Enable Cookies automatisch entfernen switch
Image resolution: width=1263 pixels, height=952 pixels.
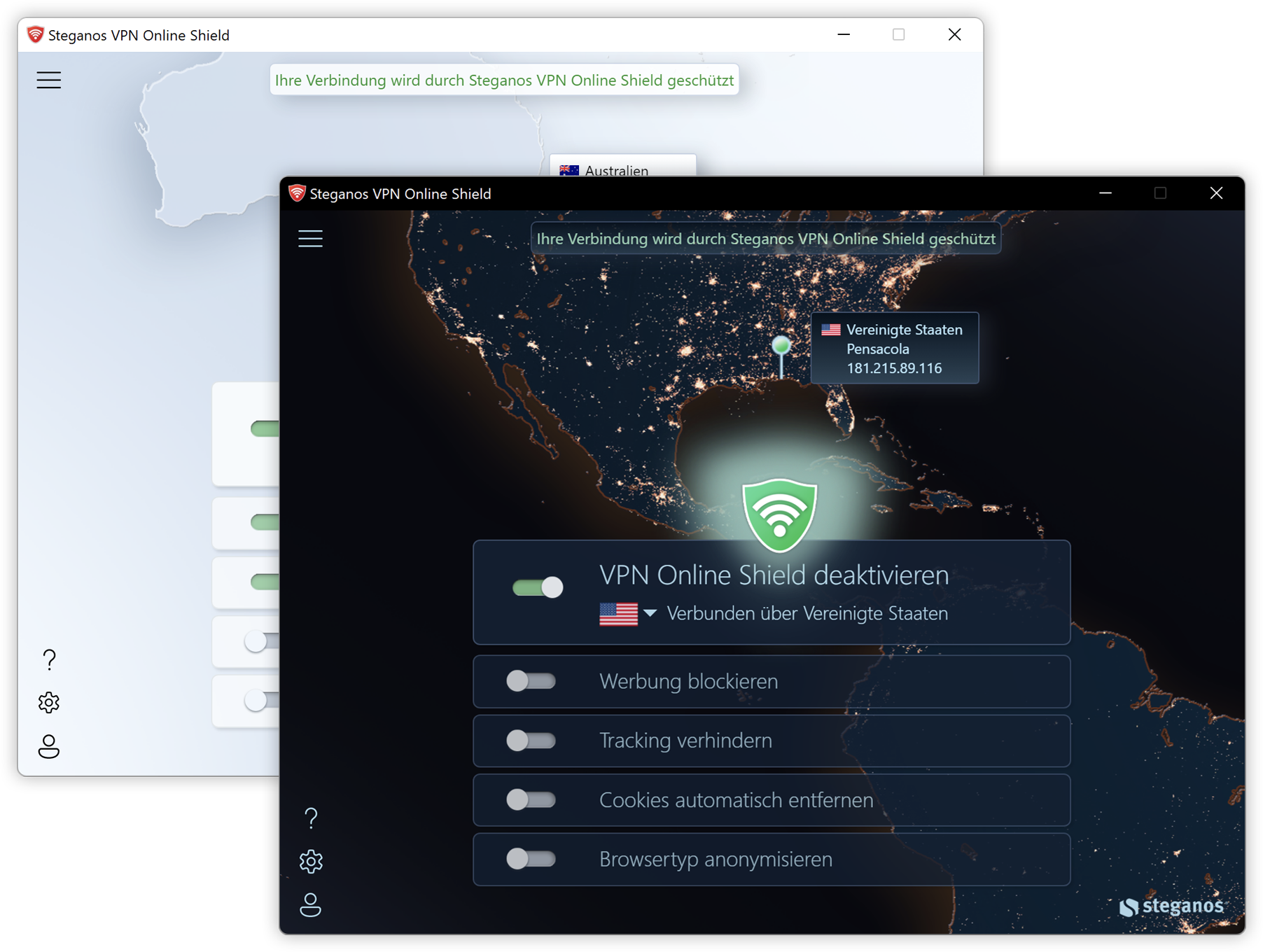[531, 799]
